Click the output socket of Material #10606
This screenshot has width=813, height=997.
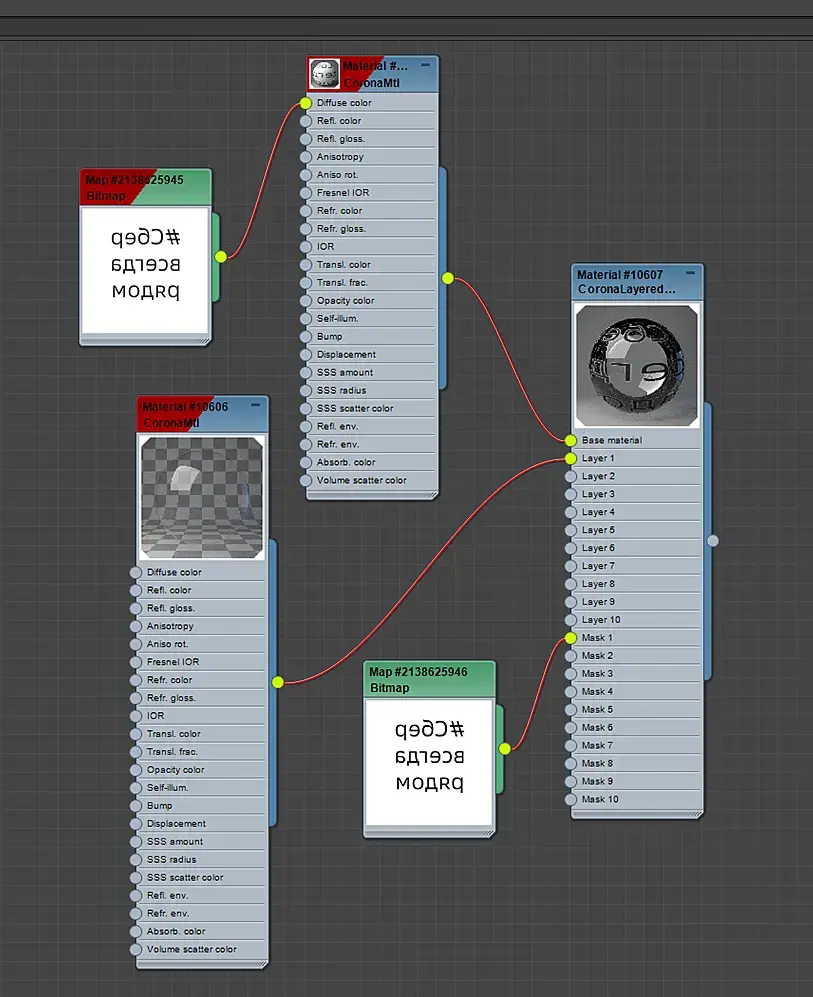click(278, 682)
